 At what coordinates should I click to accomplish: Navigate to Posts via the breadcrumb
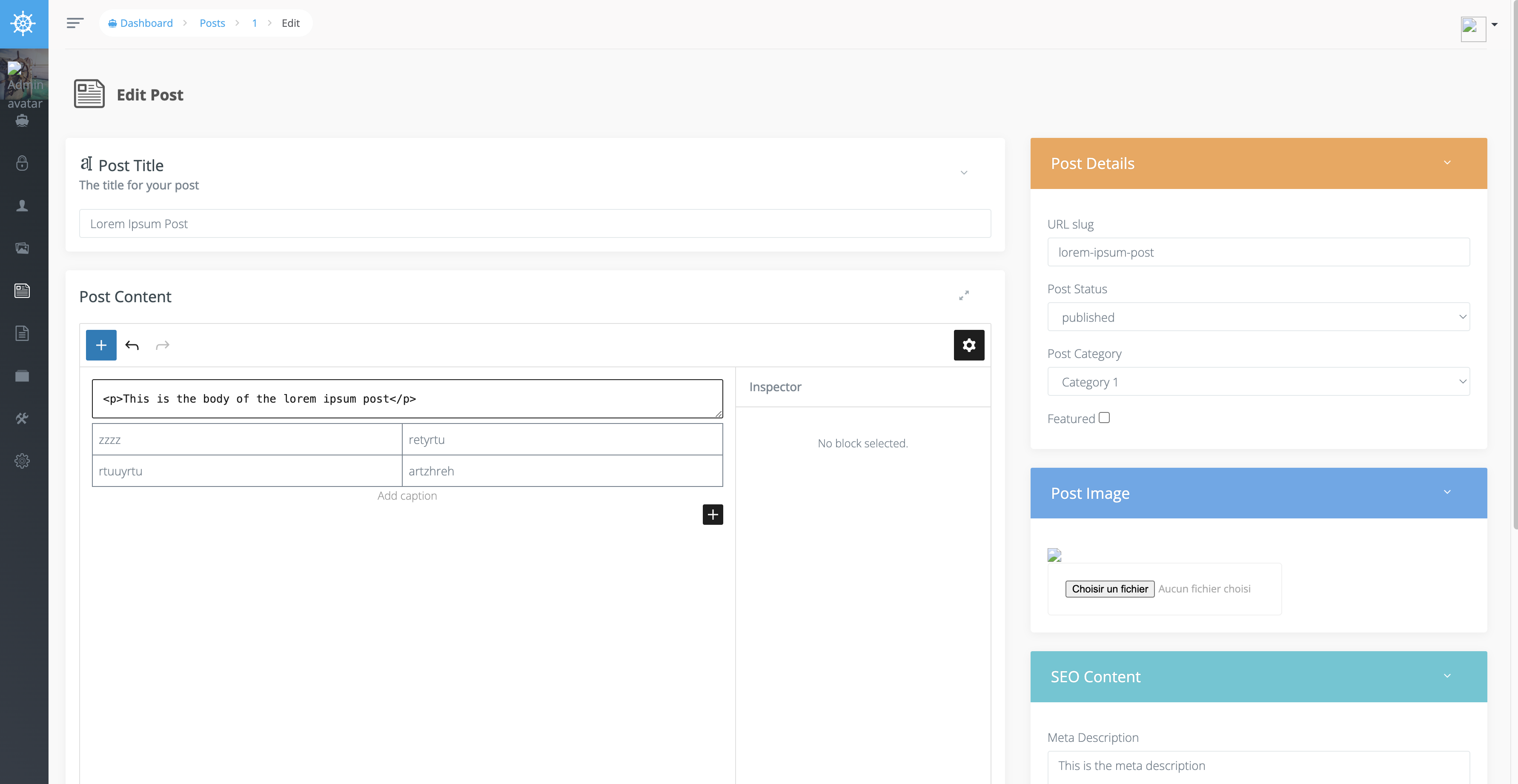point(212,23)
